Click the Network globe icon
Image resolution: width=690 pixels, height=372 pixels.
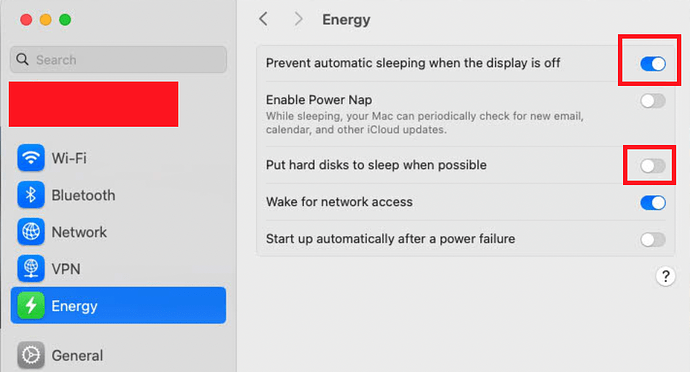31,232
